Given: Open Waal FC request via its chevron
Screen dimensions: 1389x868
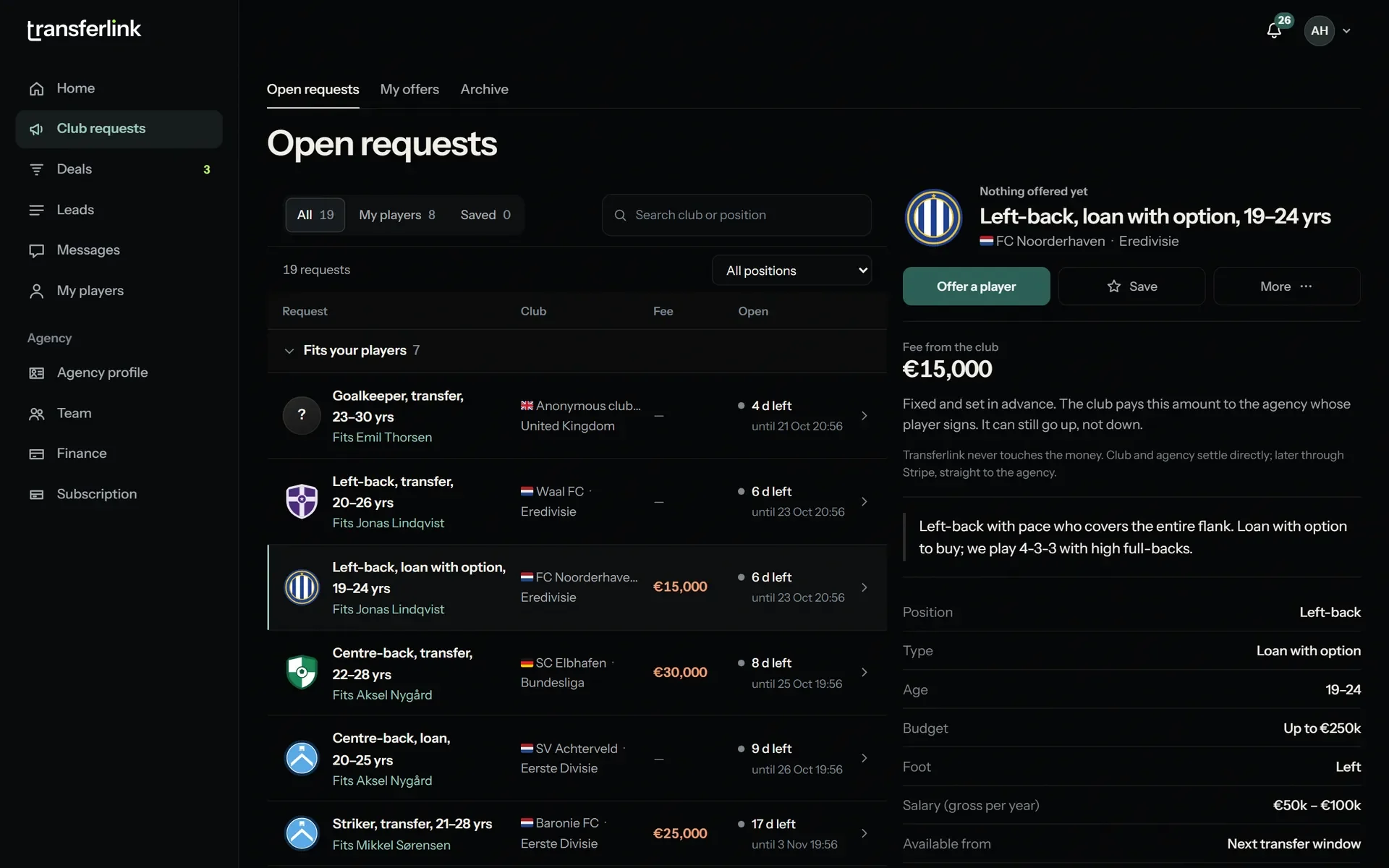Looking at the screenshot, I should [x=864, y=501].
